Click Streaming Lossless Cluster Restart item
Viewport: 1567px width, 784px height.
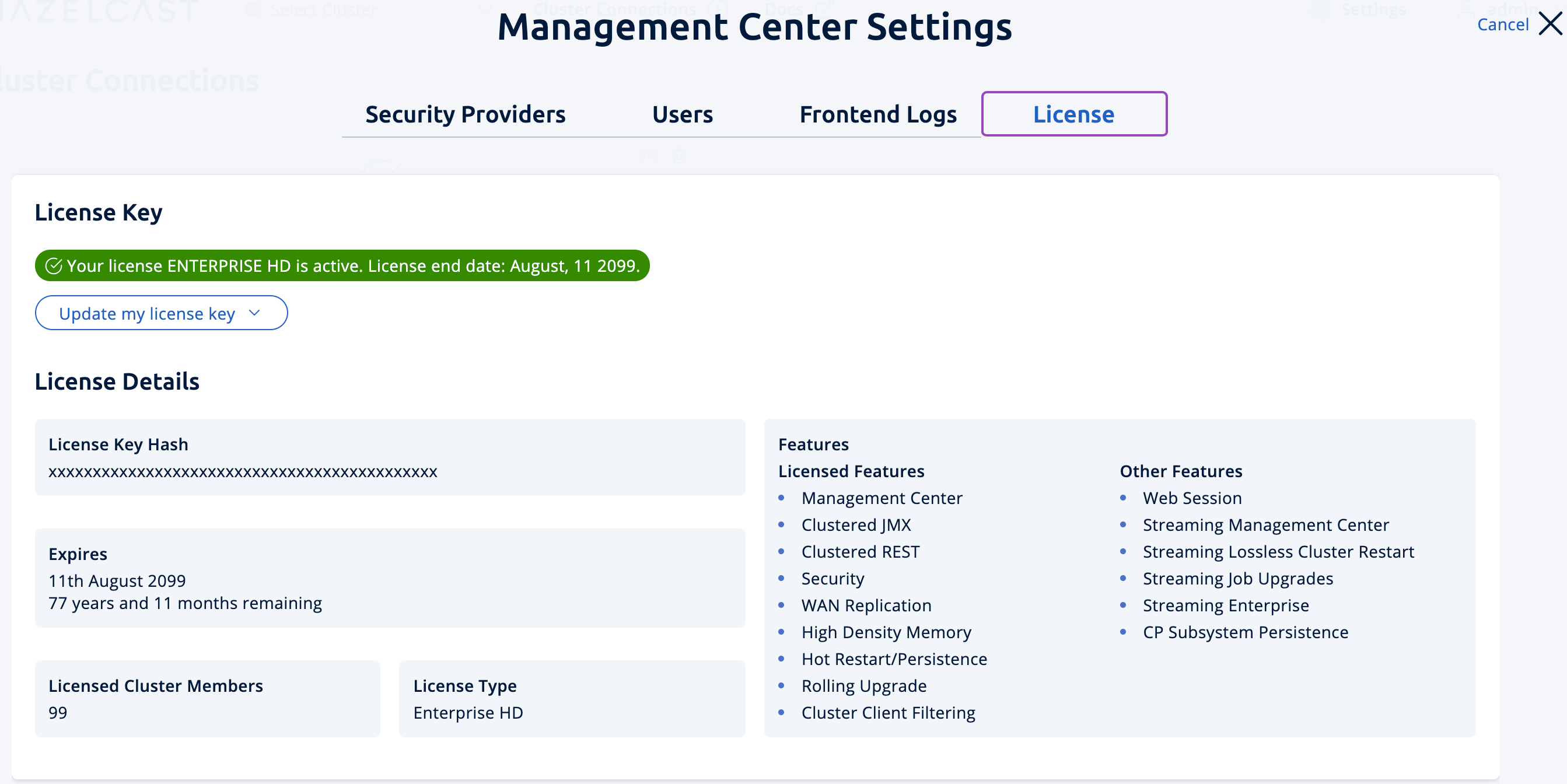pos(1278,552)
